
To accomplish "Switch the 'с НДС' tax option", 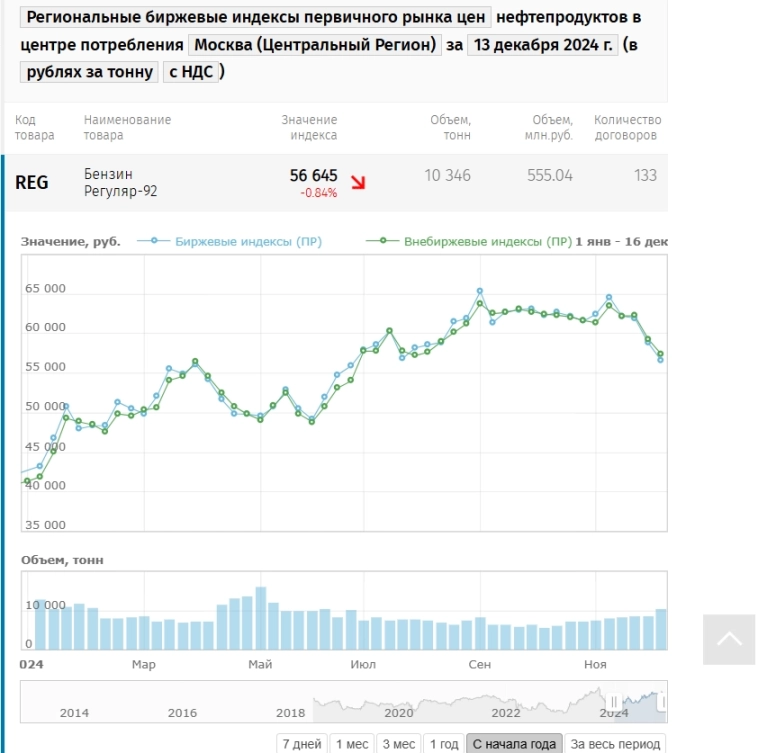I will click(191, 71).
